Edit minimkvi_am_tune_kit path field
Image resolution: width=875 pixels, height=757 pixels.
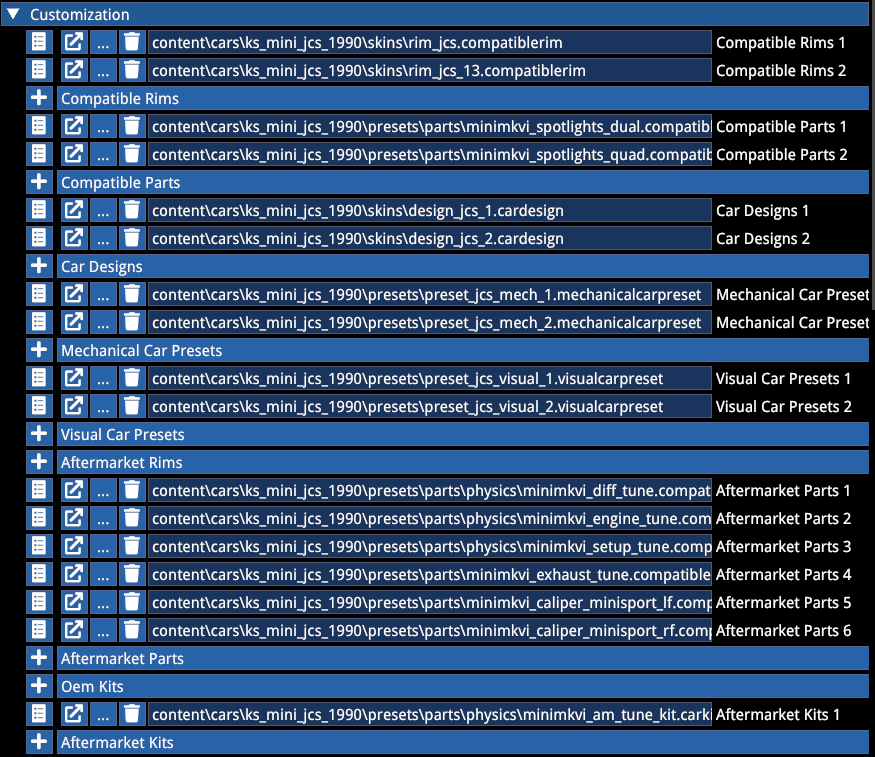click(x=430, y=713)
